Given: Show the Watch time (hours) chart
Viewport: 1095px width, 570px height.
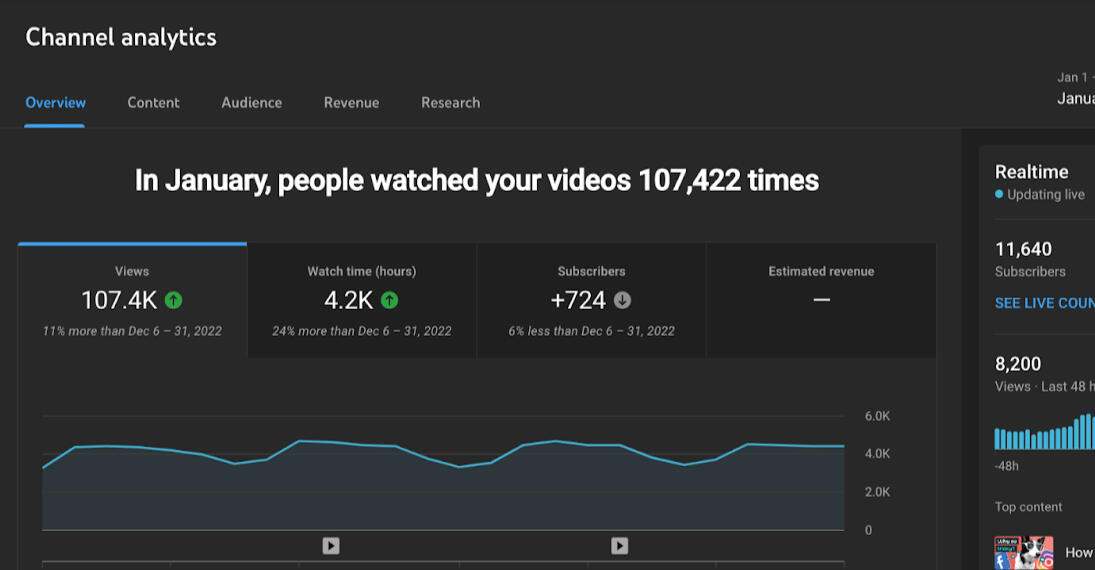Looking at the screenshot, I should pyautogui.click(x=361, y=300).
